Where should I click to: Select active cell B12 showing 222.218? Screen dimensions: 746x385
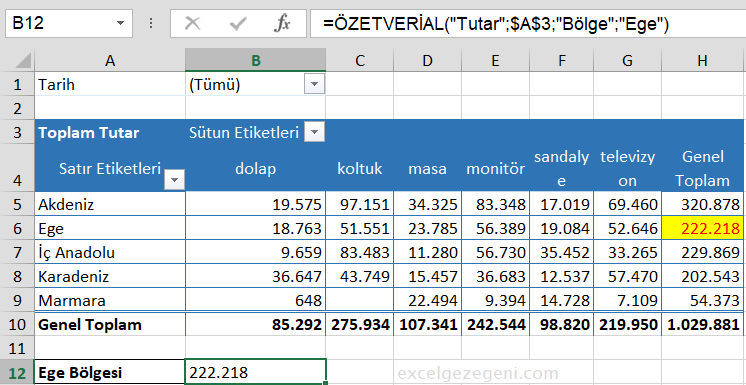pos(255,372)
